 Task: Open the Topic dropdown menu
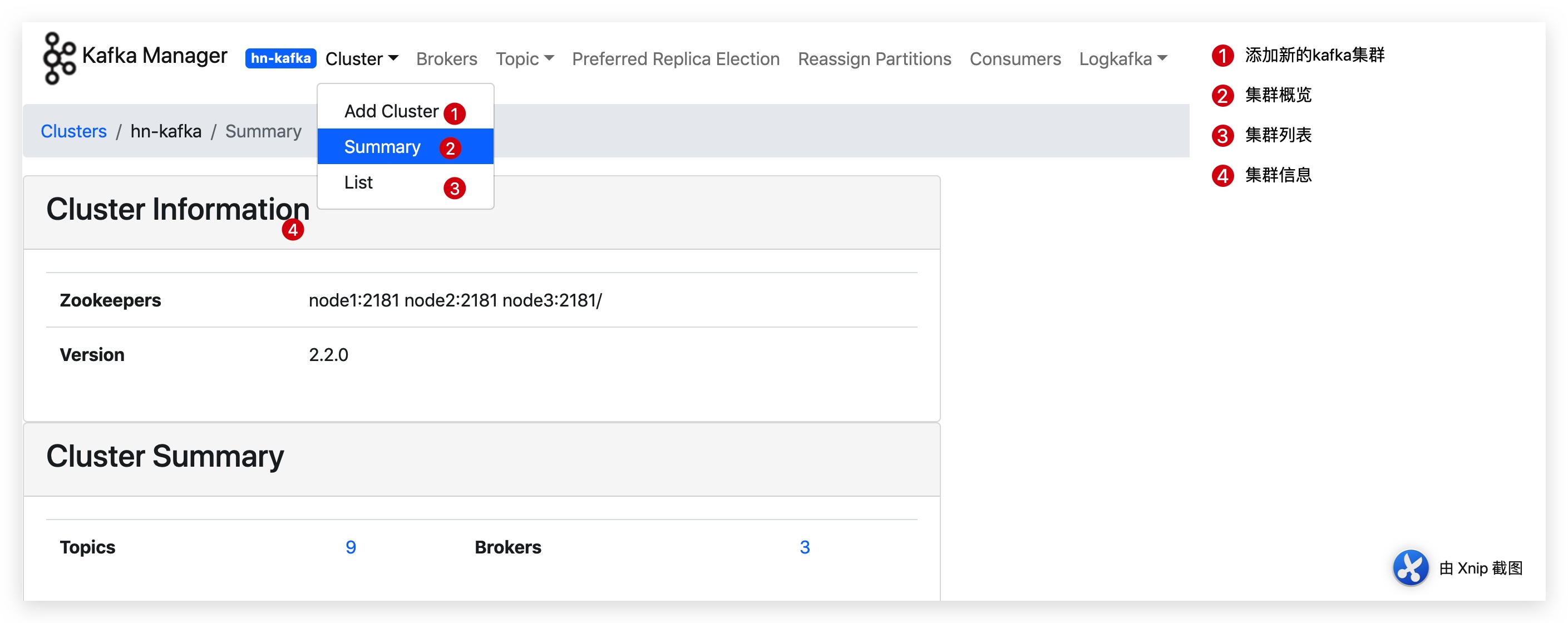point(524,58)
